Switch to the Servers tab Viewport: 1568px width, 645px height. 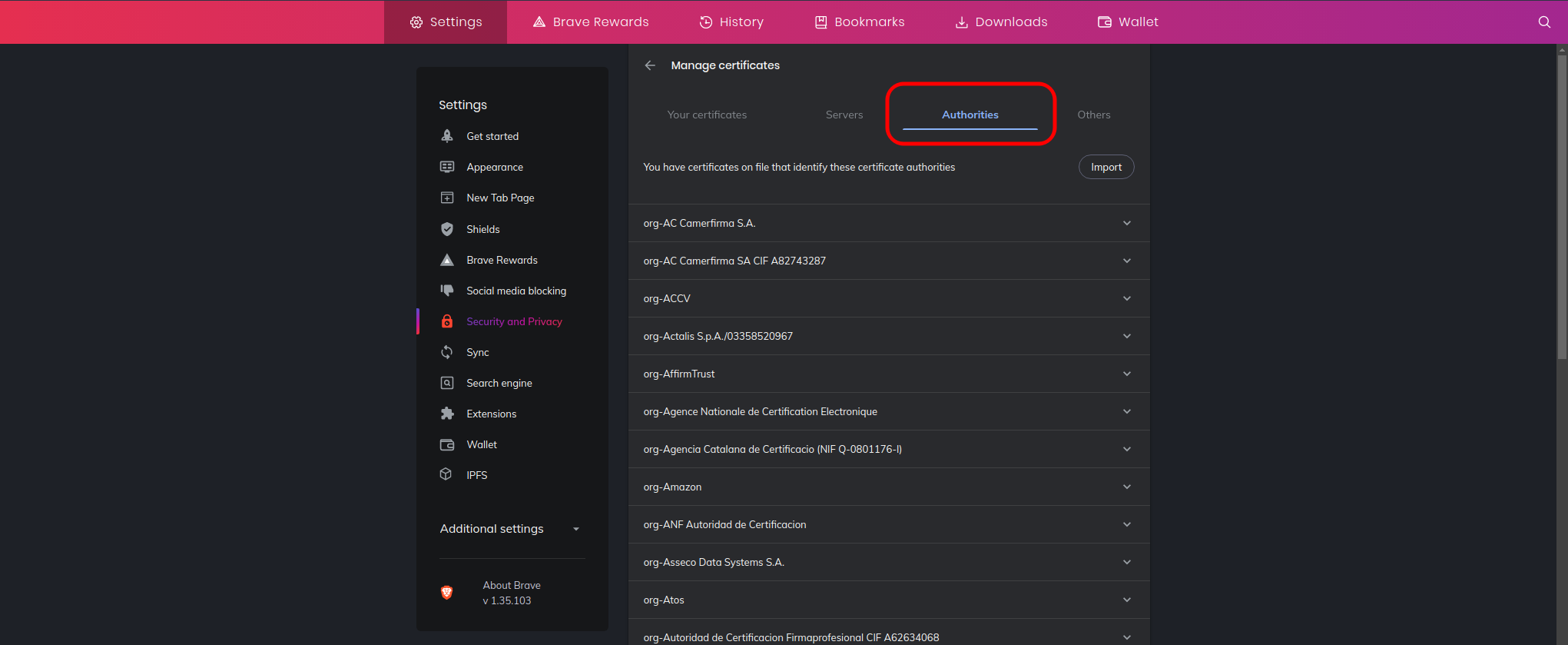(x=844, y=115)
